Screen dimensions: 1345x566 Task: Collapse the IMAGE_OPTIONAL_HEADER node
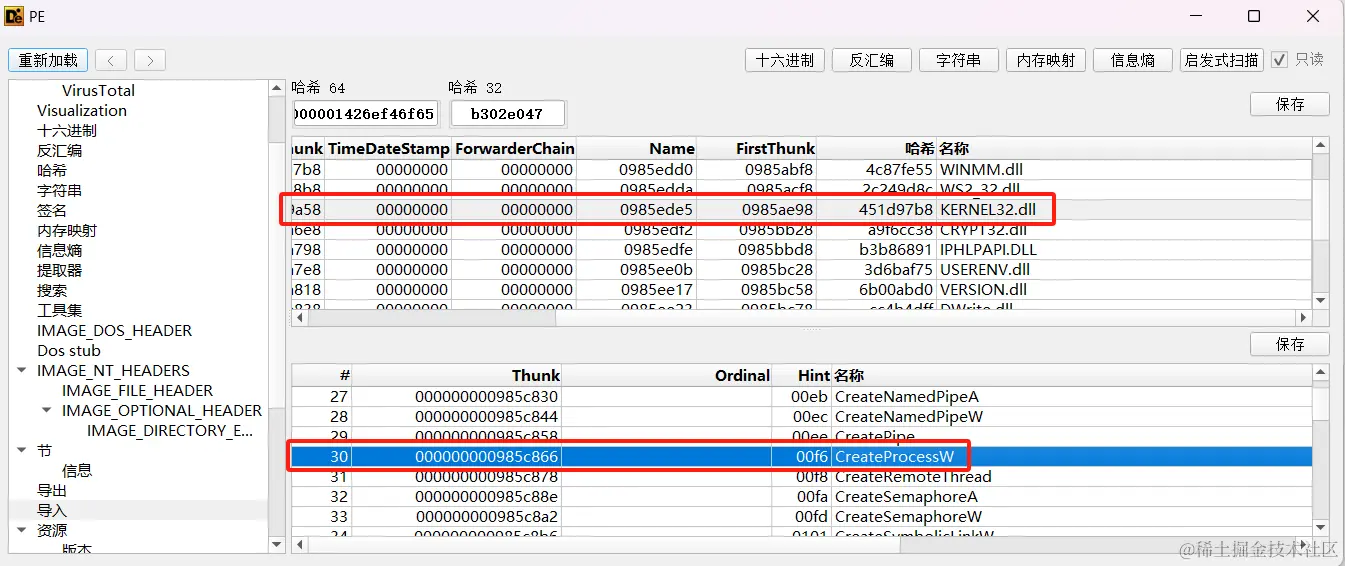click(46, 410)
